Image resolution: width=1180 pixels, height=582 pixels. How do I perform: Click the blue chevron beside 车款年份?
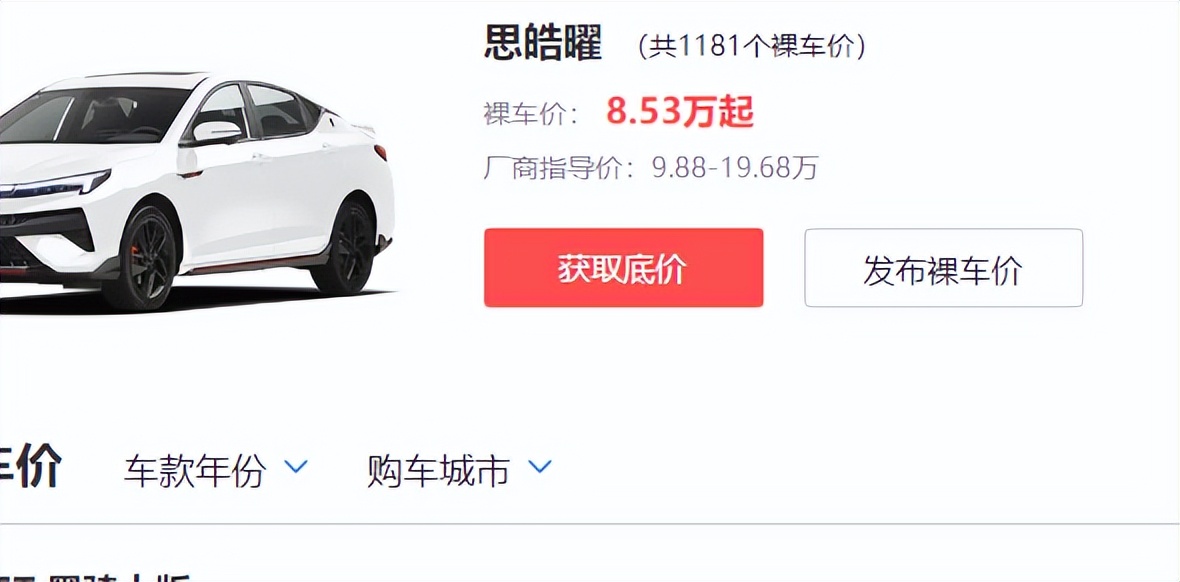296,467
